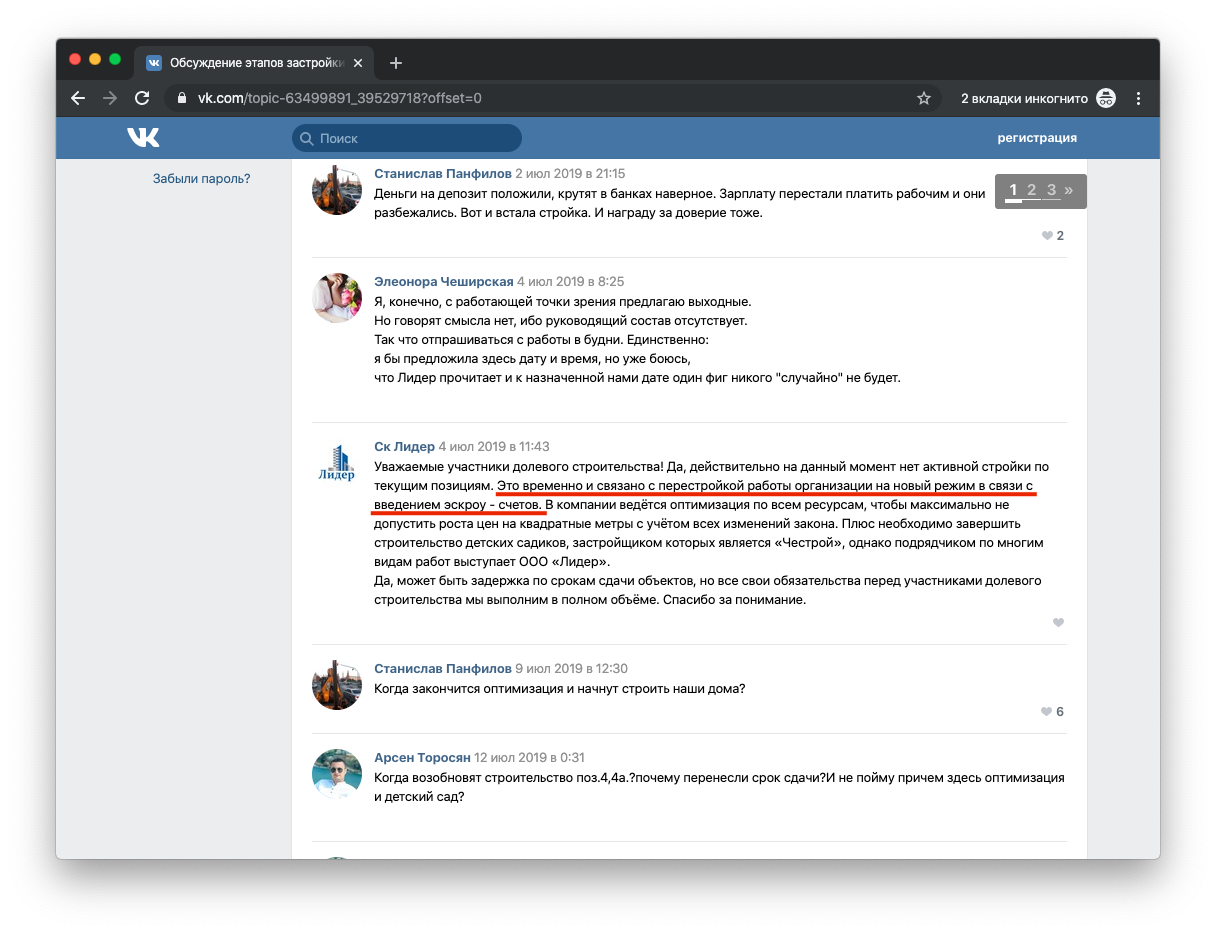Click the Забыли пароль? link
This screenshot has height=933, width=1216.
[x=201, y=179]
